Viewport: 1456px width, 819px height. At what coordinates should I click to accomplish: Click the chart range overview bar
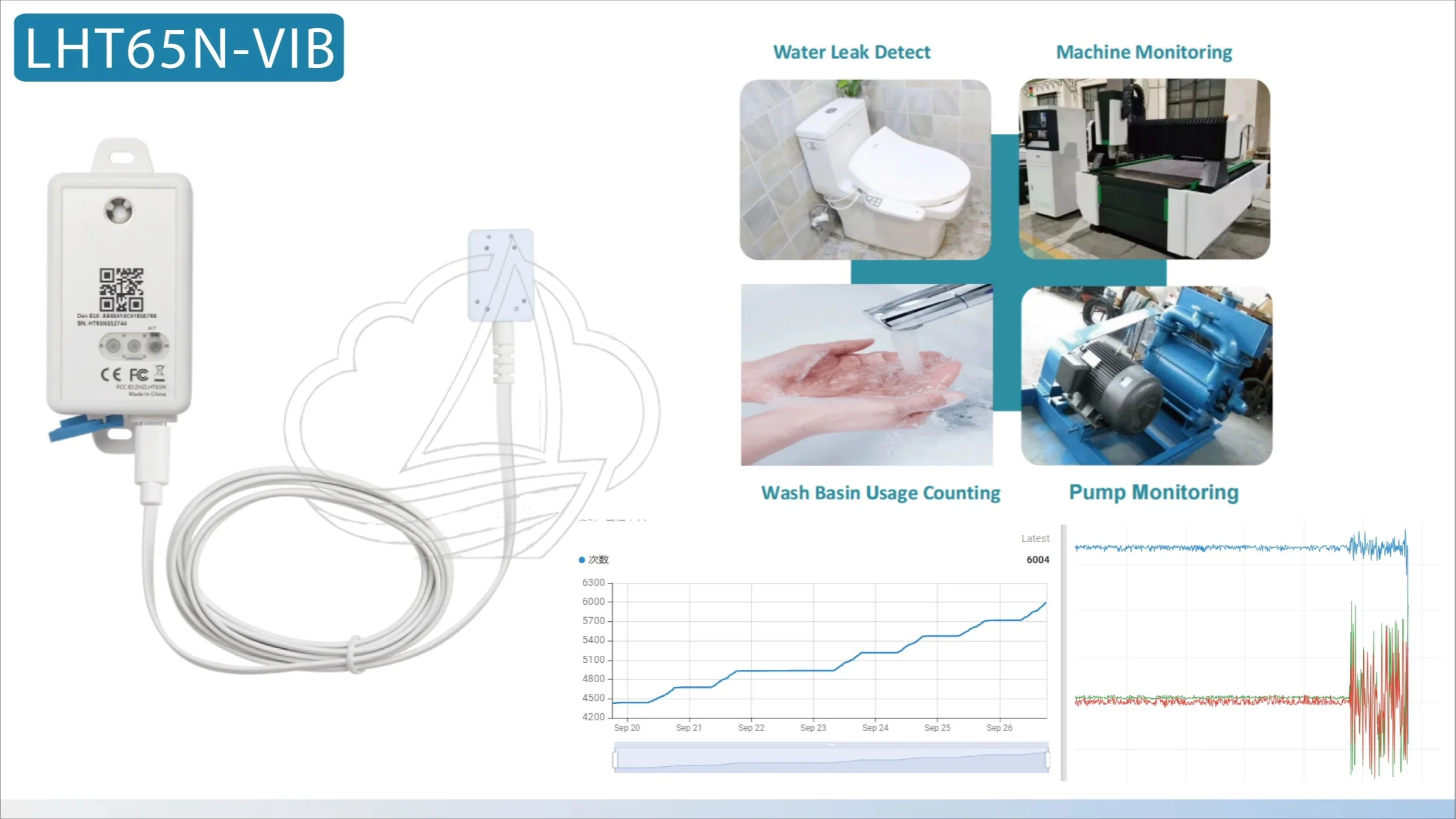pos(832,757)
